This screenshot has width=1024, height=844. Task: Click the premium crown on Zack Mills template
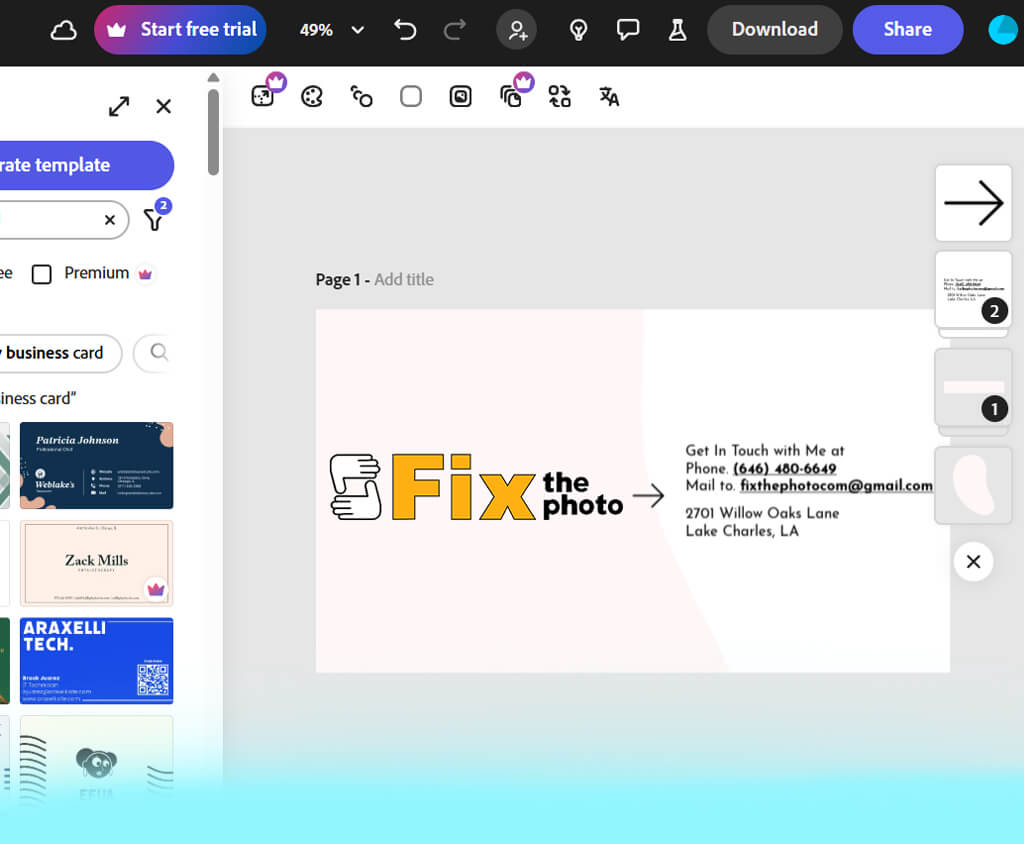155,589
